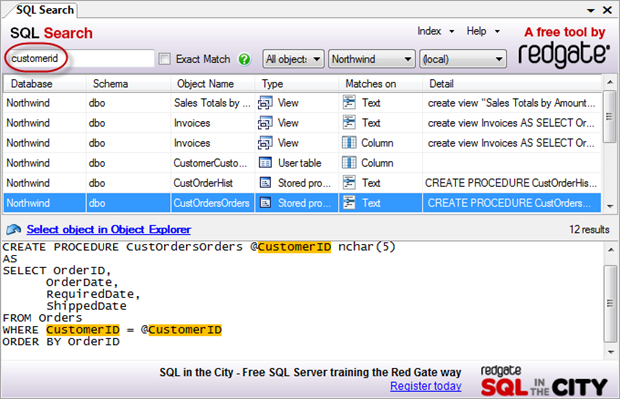Click the Column icon in CustomerCusto row
The height and width of the screenshot is (399, 620).
(349, 163)
